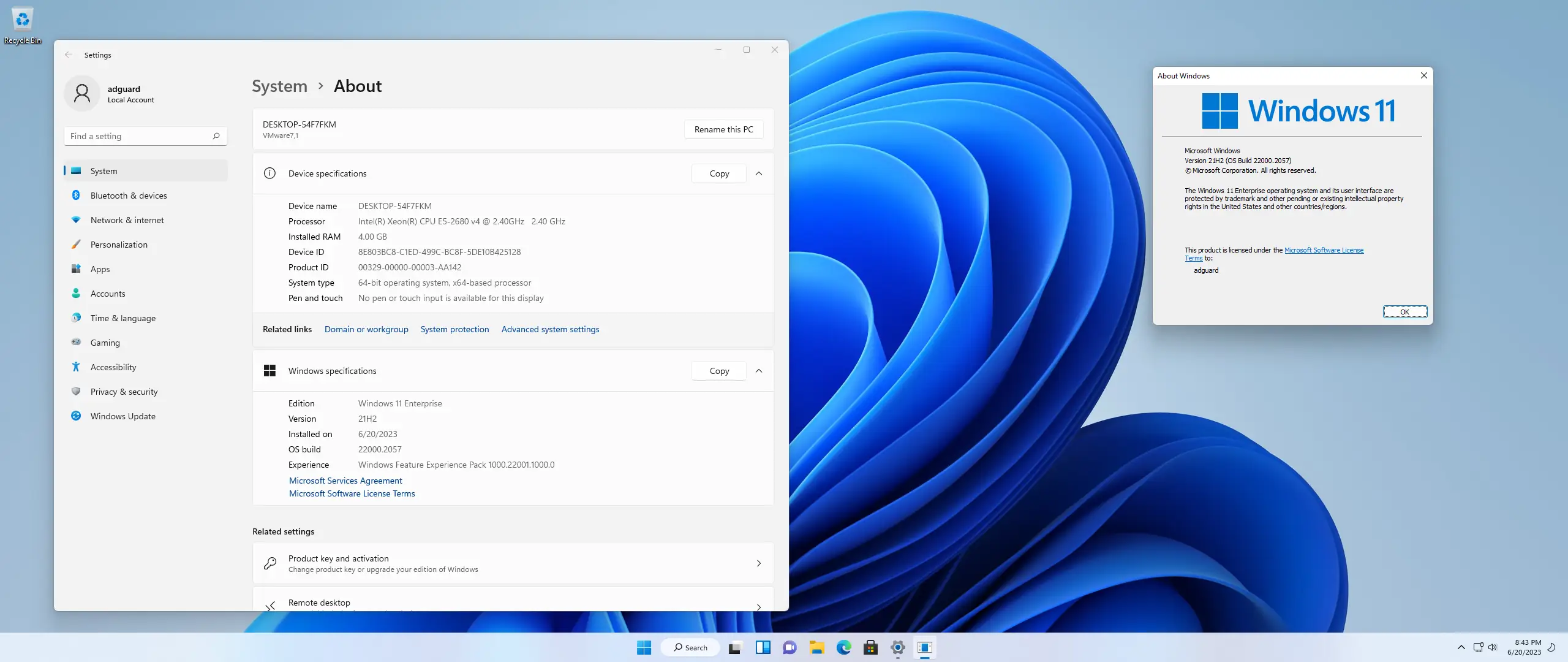
Task: Go to the Accounts settings page
Action: 108,294
